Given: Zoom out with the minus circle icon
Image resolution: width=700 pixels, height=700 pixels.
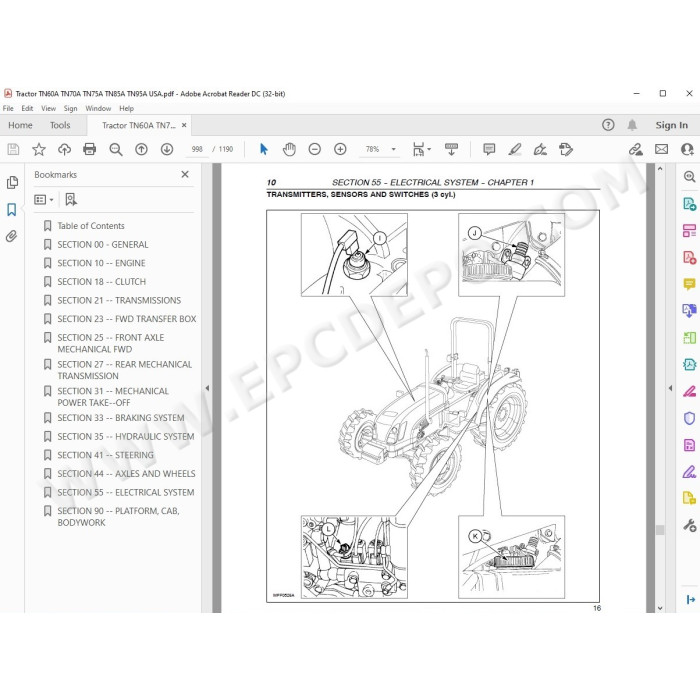Looking at the screenshot, I should click(315, 149).
